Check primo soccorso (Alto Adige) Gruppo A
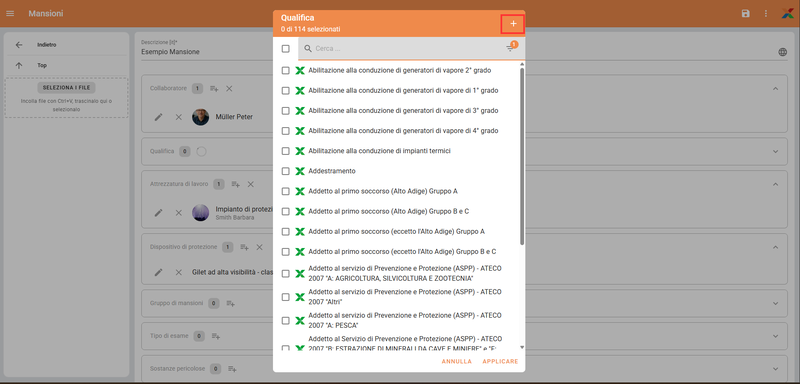This screenshot has width=800, height=384. 286,191
